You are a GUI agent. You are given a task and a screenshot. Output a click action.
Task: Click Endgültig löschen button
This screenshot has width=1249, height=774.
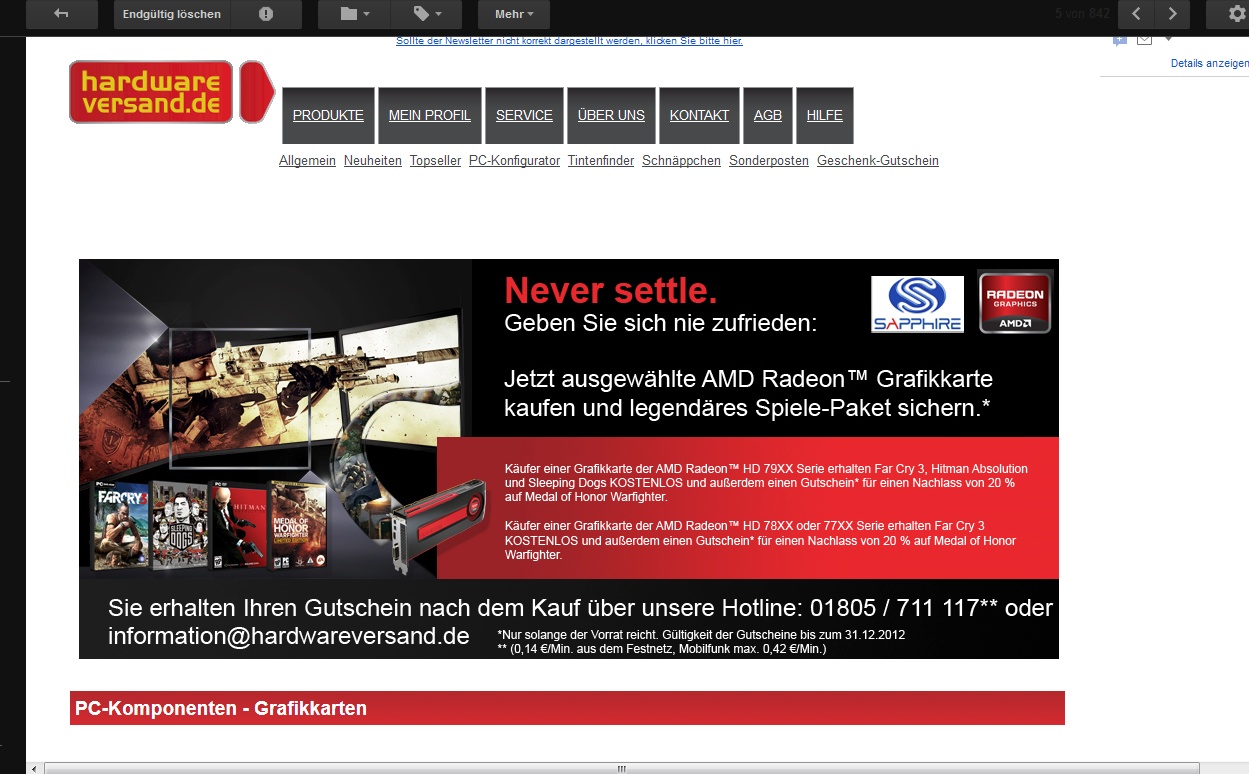point(172,14)
